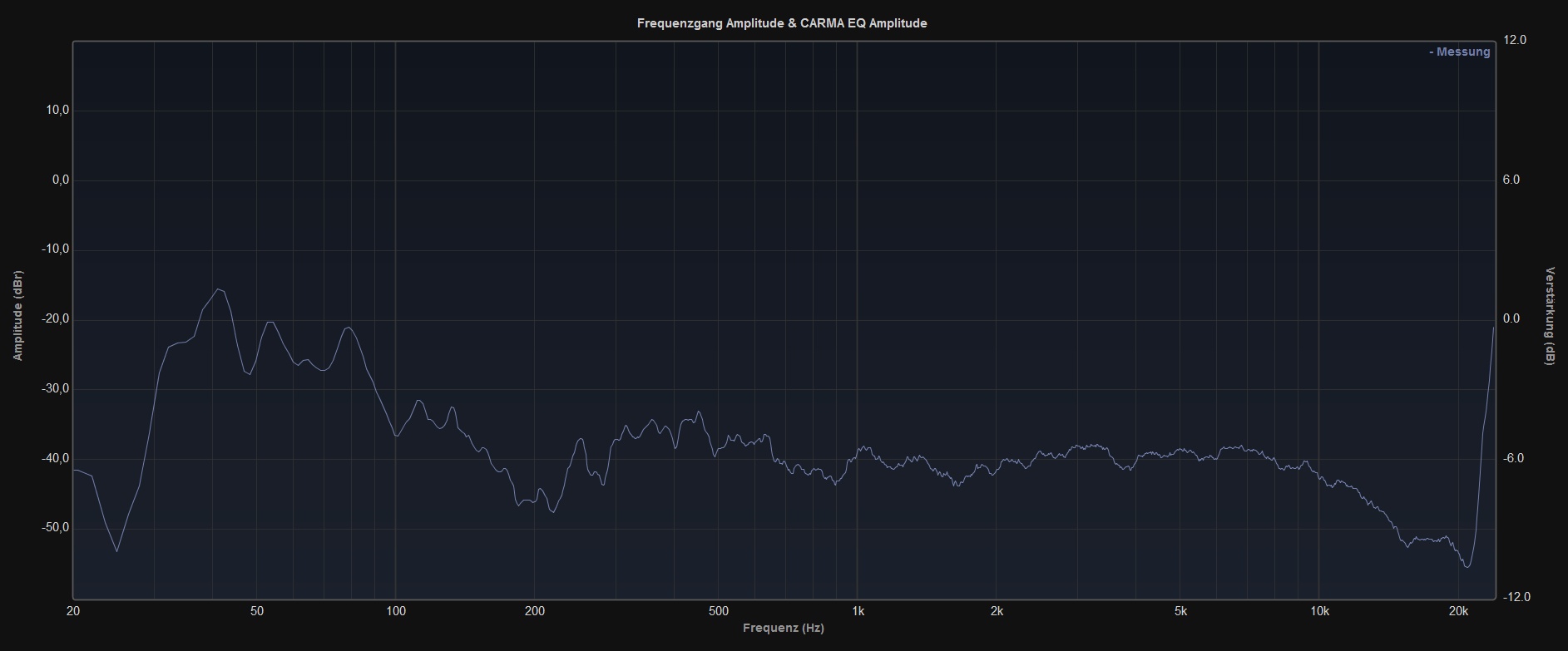Click the highest curve peak near 40 Hz
1568x651 pixels.
(x=218, y=289)
